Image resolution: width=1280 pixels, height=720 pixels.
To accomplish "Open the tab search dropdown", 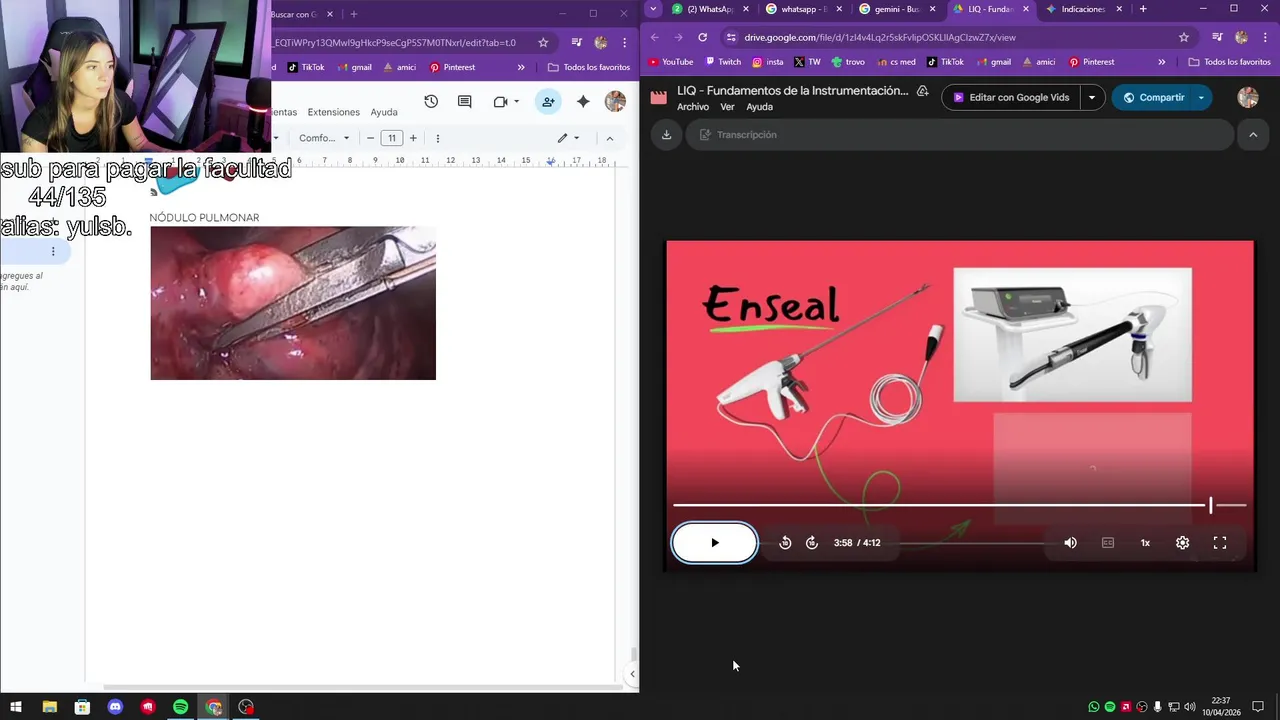I will pyautogui.click(x=653, y=9).
